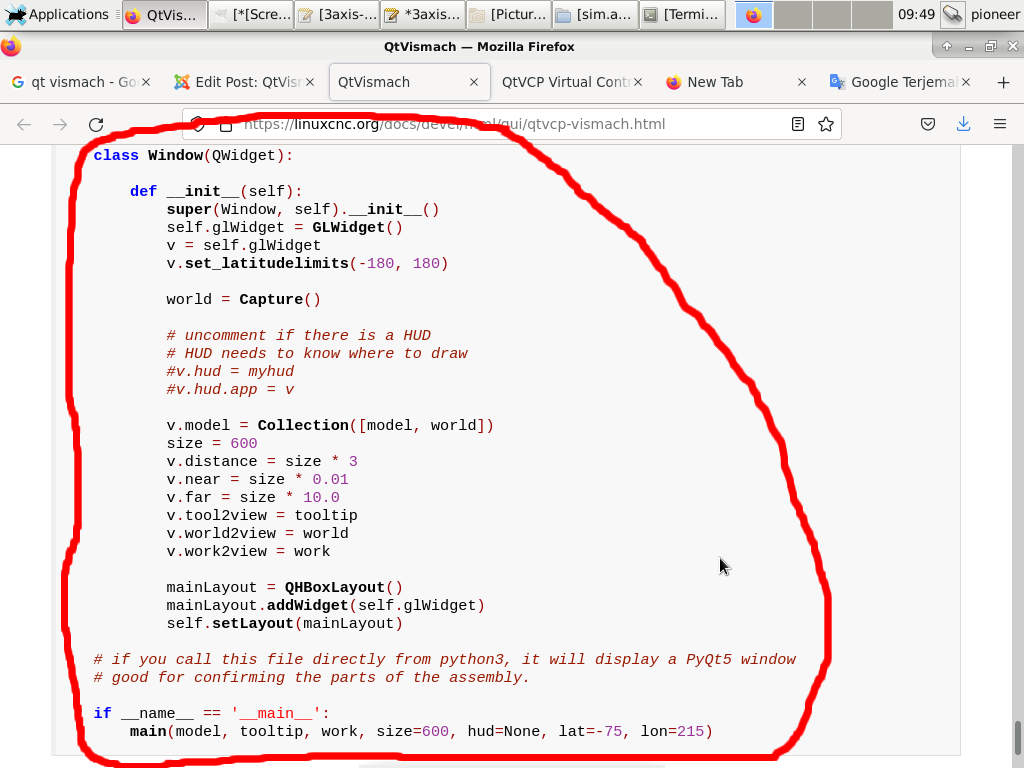
Task: Bookmark this page with star icon
Action: [825, 124]
